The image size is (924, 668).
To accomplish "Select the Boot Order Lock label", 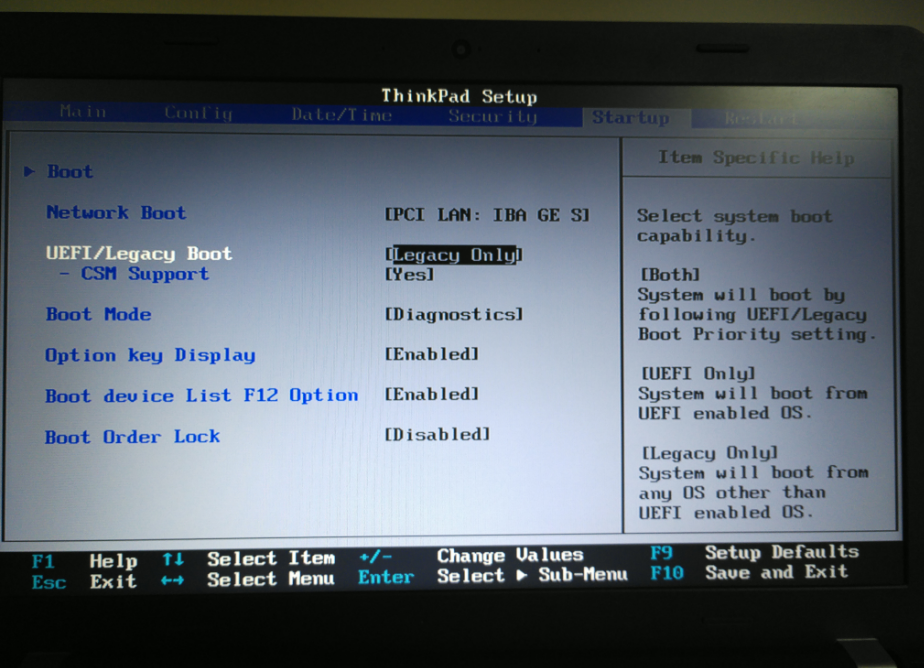I will click(x=133, y=436).
